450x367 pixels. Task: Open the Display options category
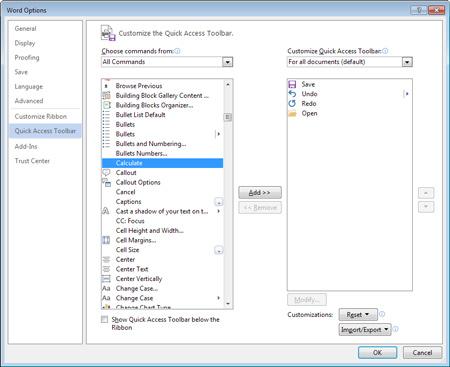pos(25,43)
